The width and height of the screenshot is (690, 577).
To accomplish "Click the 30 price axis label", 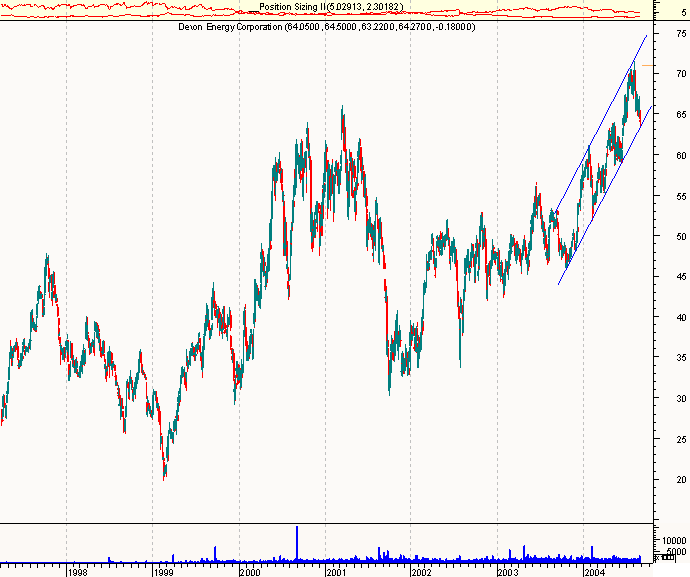I will (681, 398).
